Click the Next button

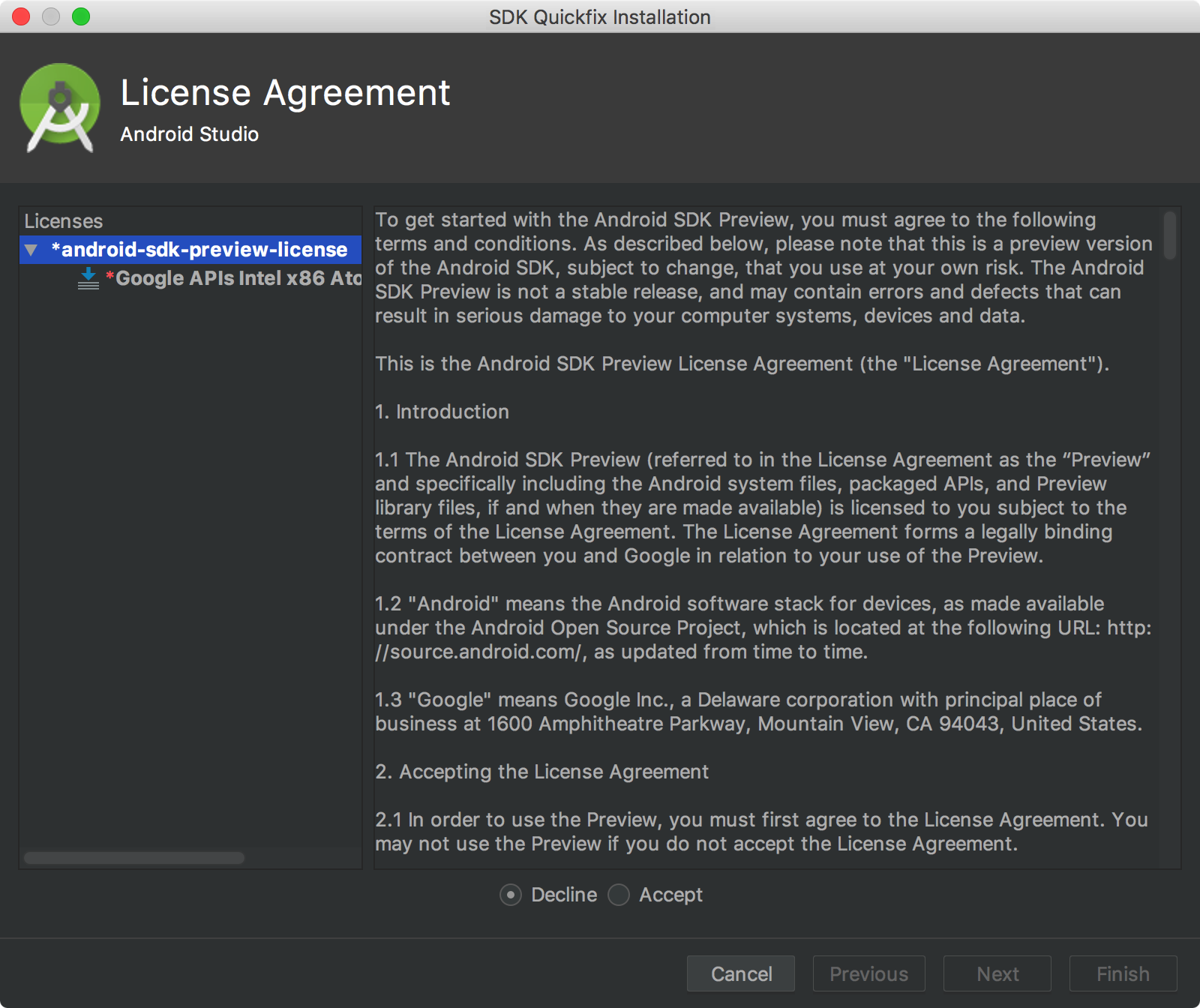(997, 973)
